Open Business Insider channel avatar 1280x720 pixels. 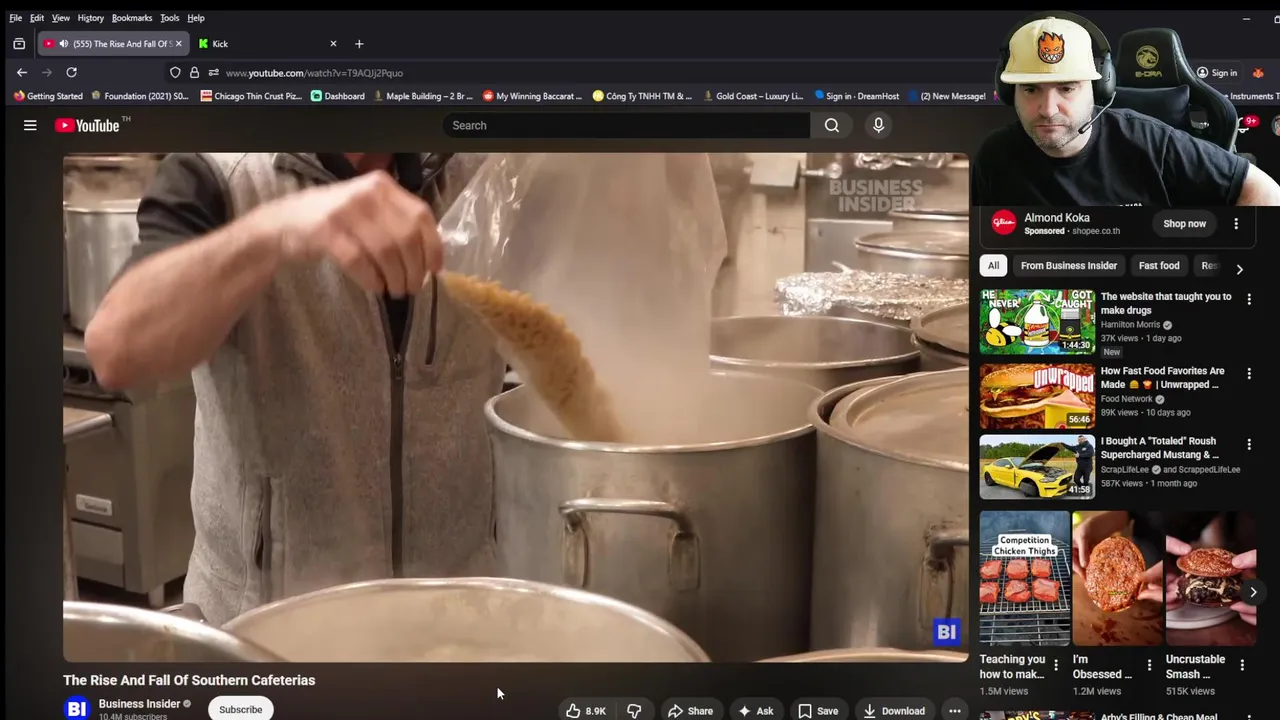[x=77, y=709]
